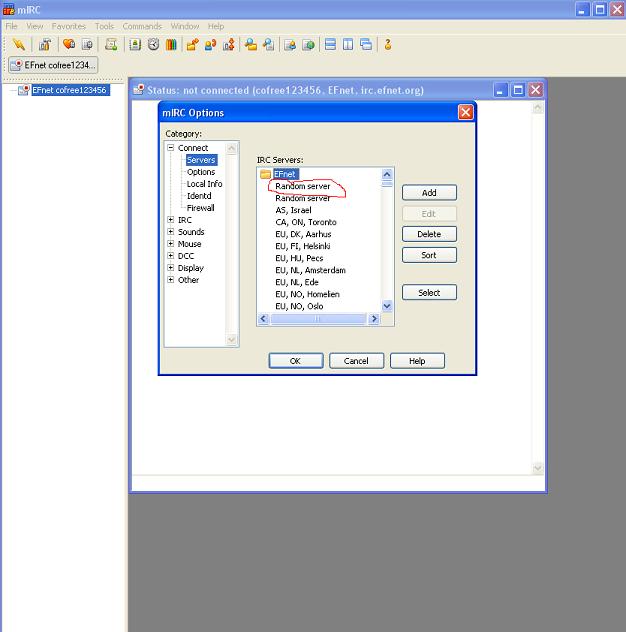Select Firewall in category tree
This screenshot has width=626, height=632.
200,208
